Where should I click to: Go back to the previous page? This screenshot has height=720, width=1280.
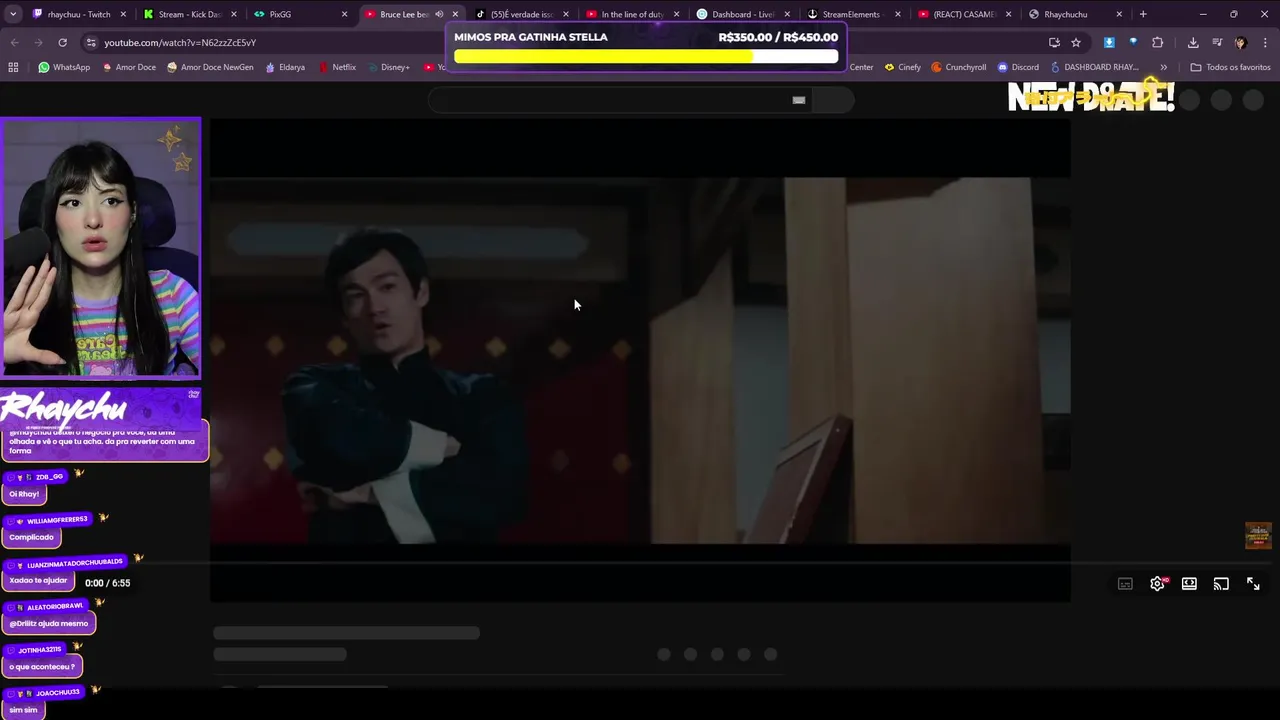(14, 43)
